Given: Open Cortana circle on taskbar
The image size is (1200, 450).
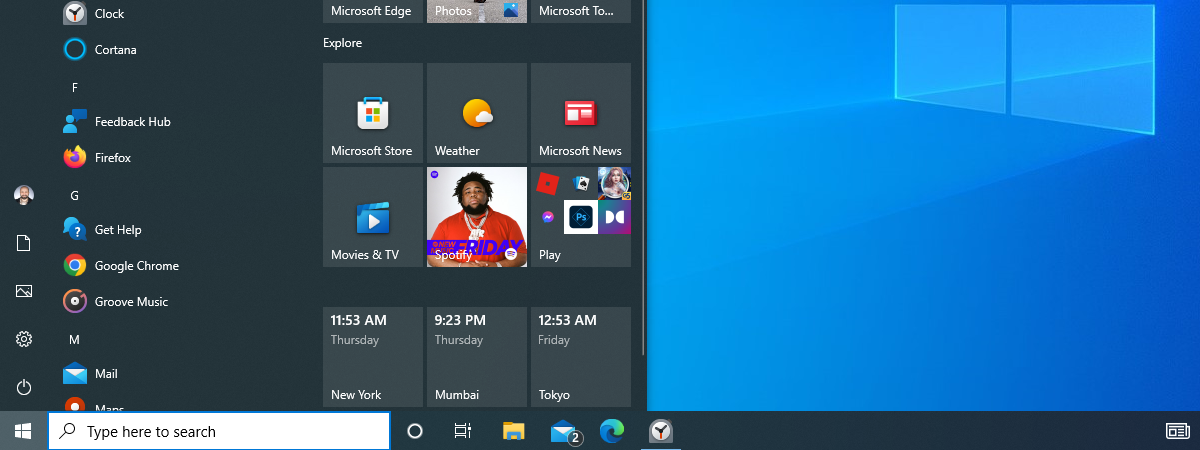Looking at the screenshot, I should point(414,431).
